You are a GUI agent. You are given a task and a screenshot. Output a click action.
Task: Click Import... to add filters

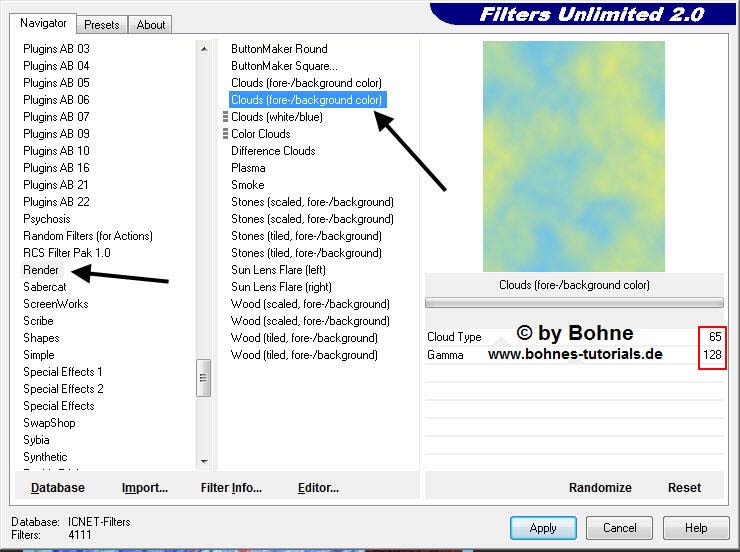pyautogui.click(x=145, y=488)
